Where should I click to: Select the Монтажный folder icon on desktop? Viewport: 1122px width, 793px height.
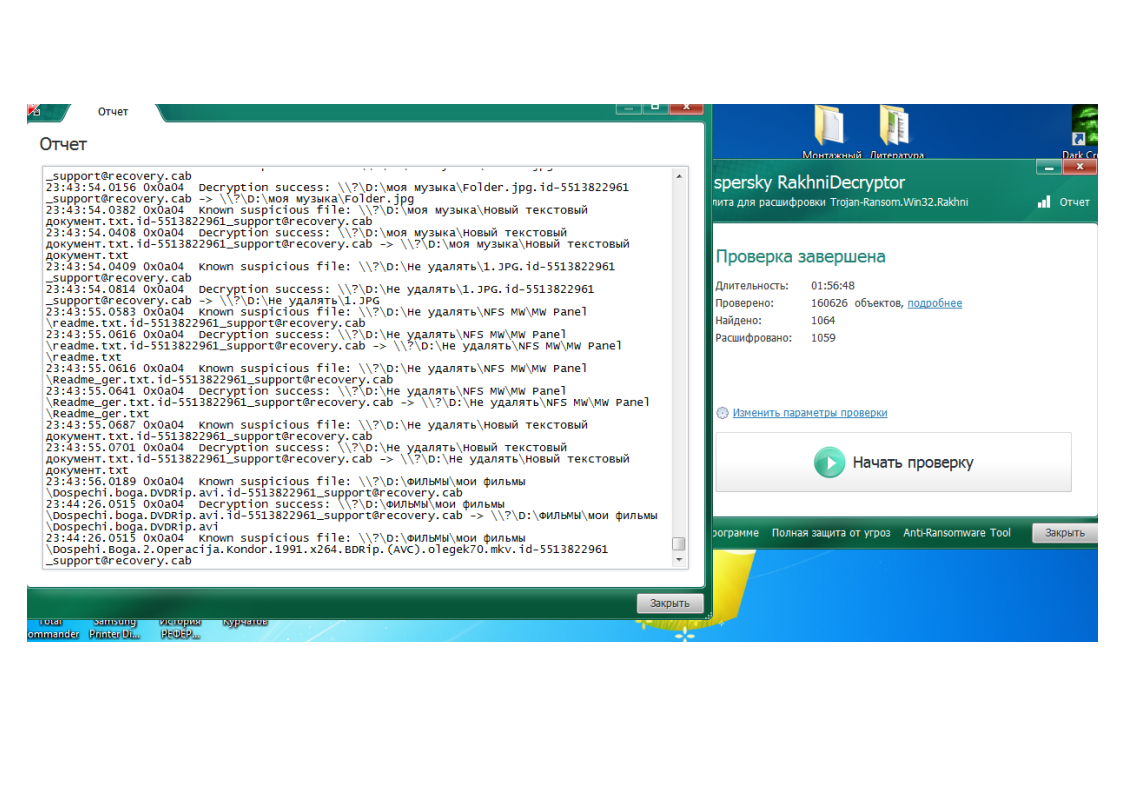tap(831, 132)
